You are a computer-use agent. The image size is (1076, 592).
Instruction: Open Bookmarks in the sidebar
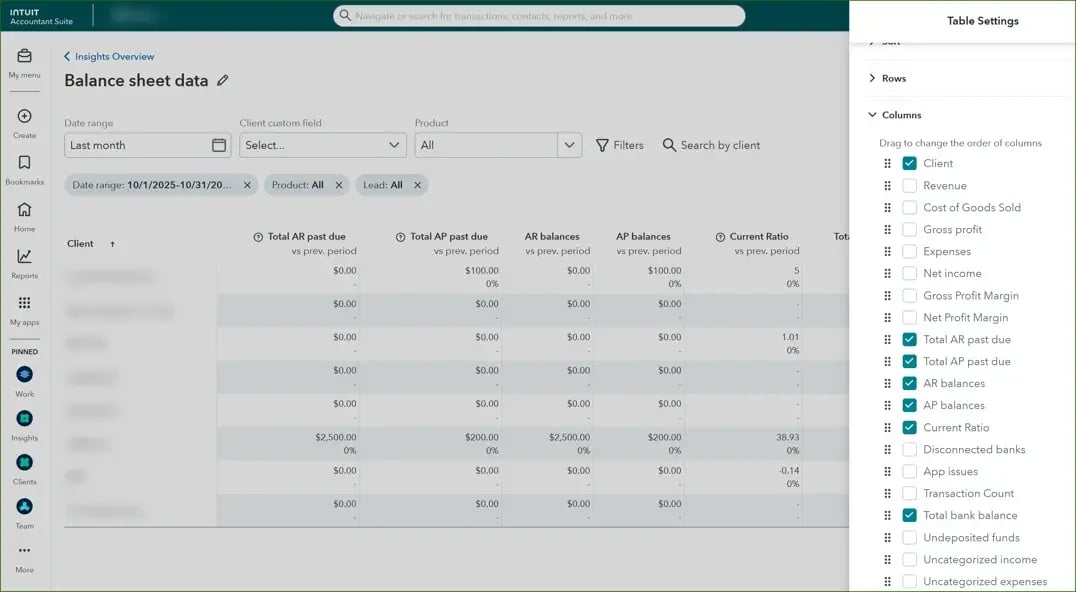pyautogui.click(x=24, y=163)
